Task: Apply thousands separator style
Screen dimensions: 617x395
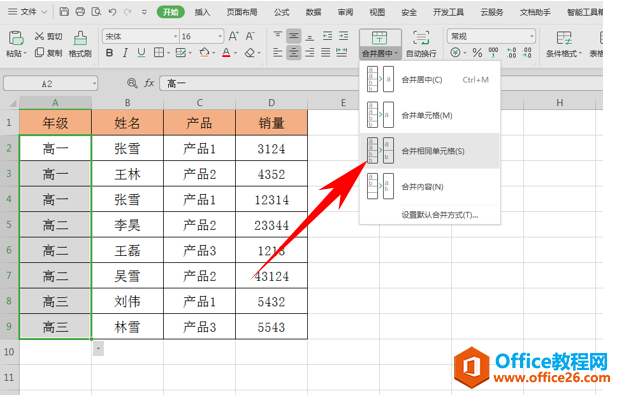Action: (493, 52)
